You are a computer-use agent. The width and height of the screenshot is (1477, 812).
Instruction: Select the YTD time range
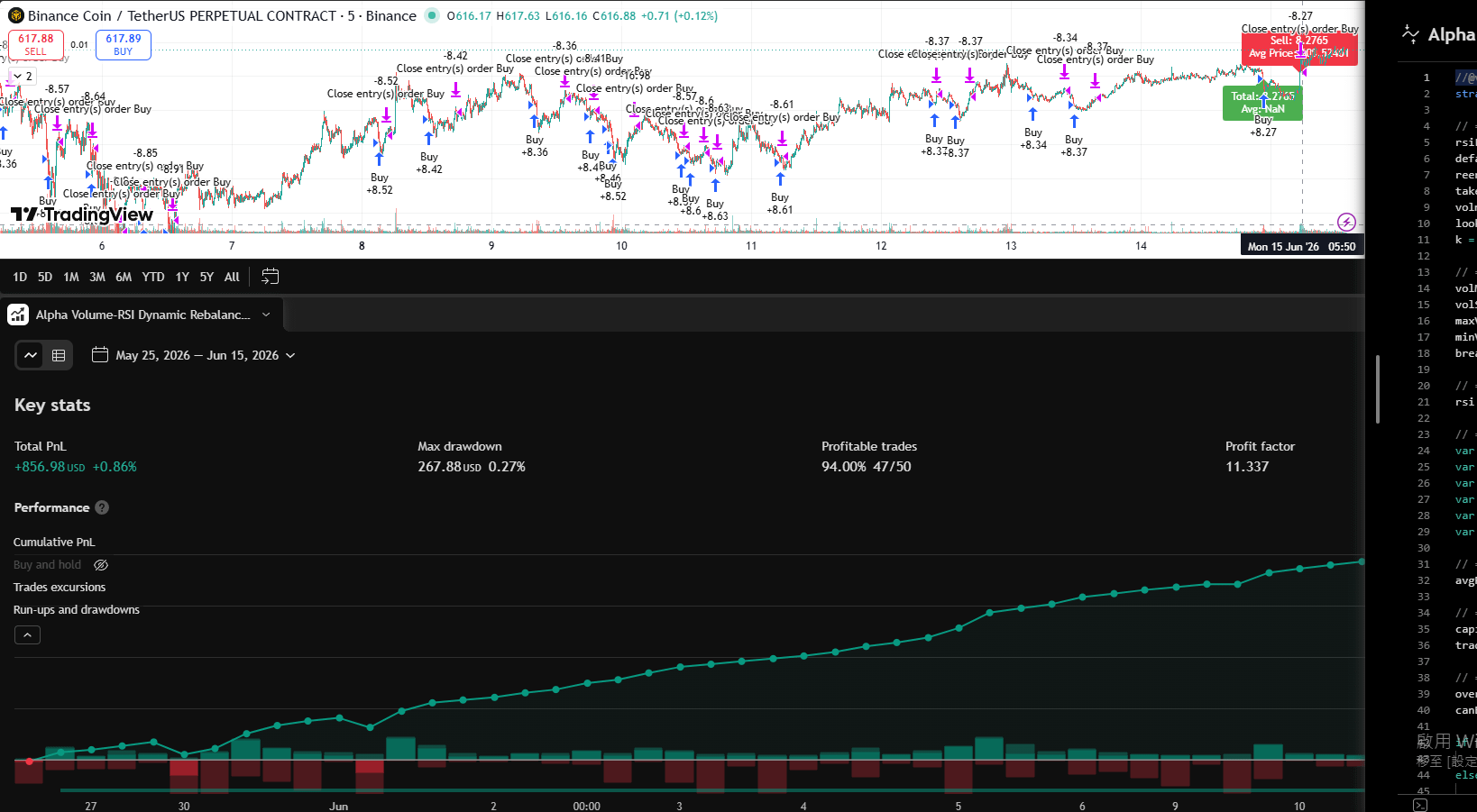click(x=153, y=277)
